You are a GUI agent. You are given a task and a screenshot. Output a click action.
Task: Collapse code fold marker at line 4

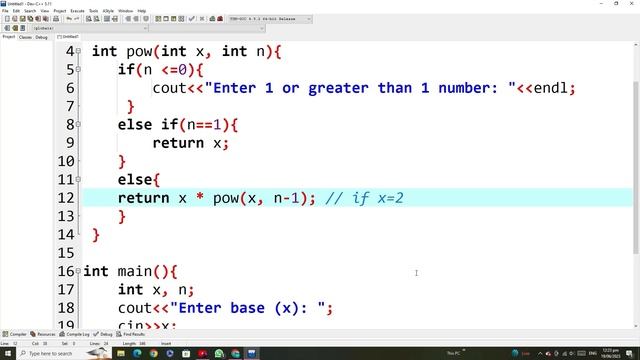tap(78, 51)
